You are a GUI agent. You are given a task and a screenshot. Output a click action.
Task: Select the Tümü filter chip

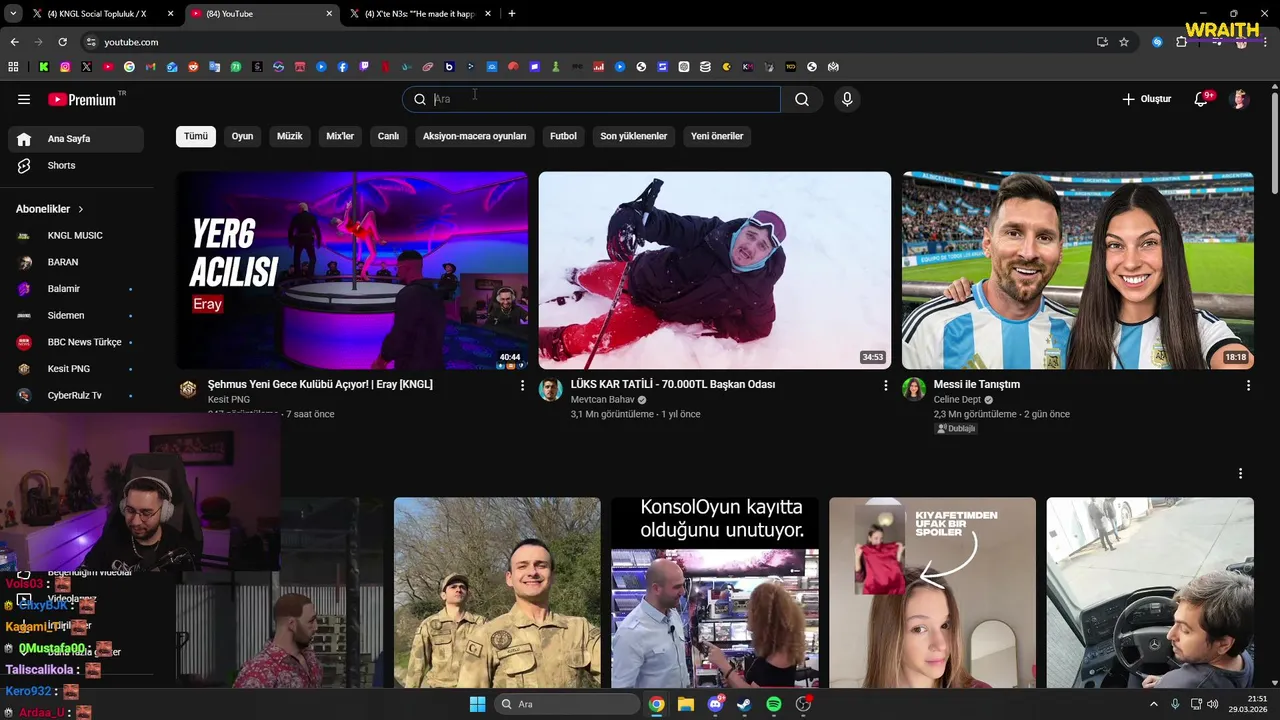tap(196, 136)
